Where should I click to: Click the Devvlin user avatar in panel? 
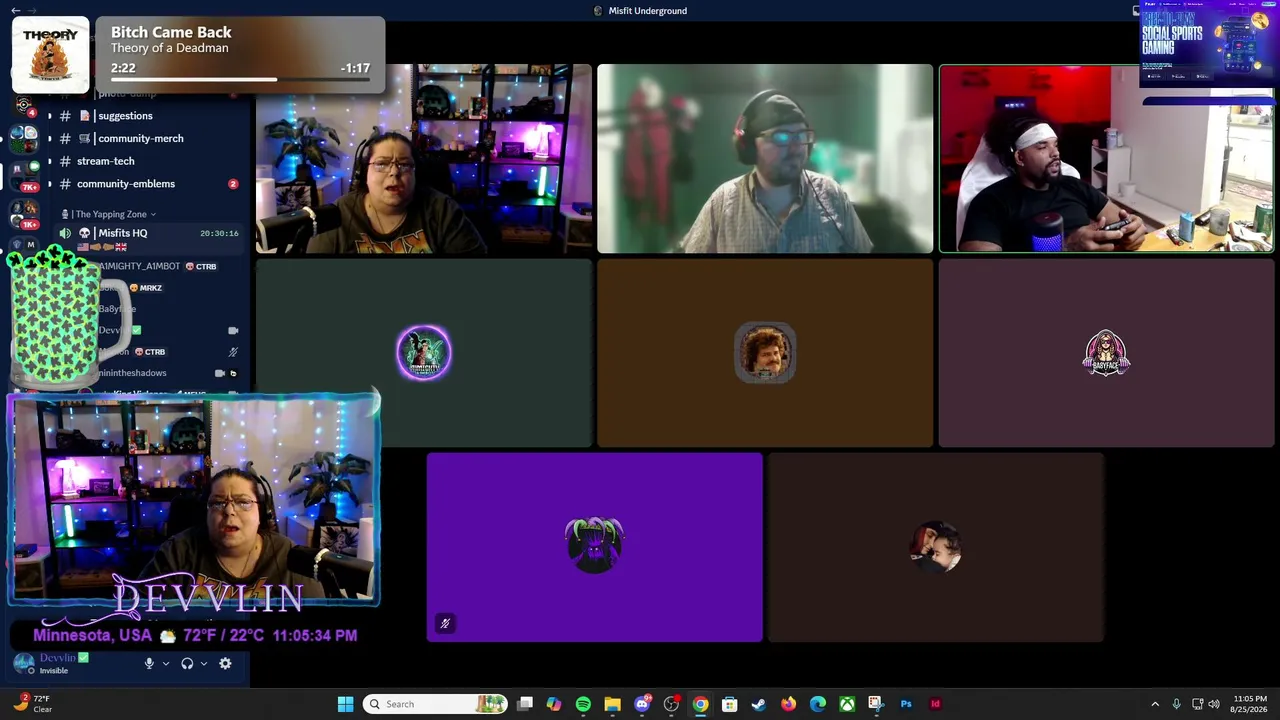point(24,663)
